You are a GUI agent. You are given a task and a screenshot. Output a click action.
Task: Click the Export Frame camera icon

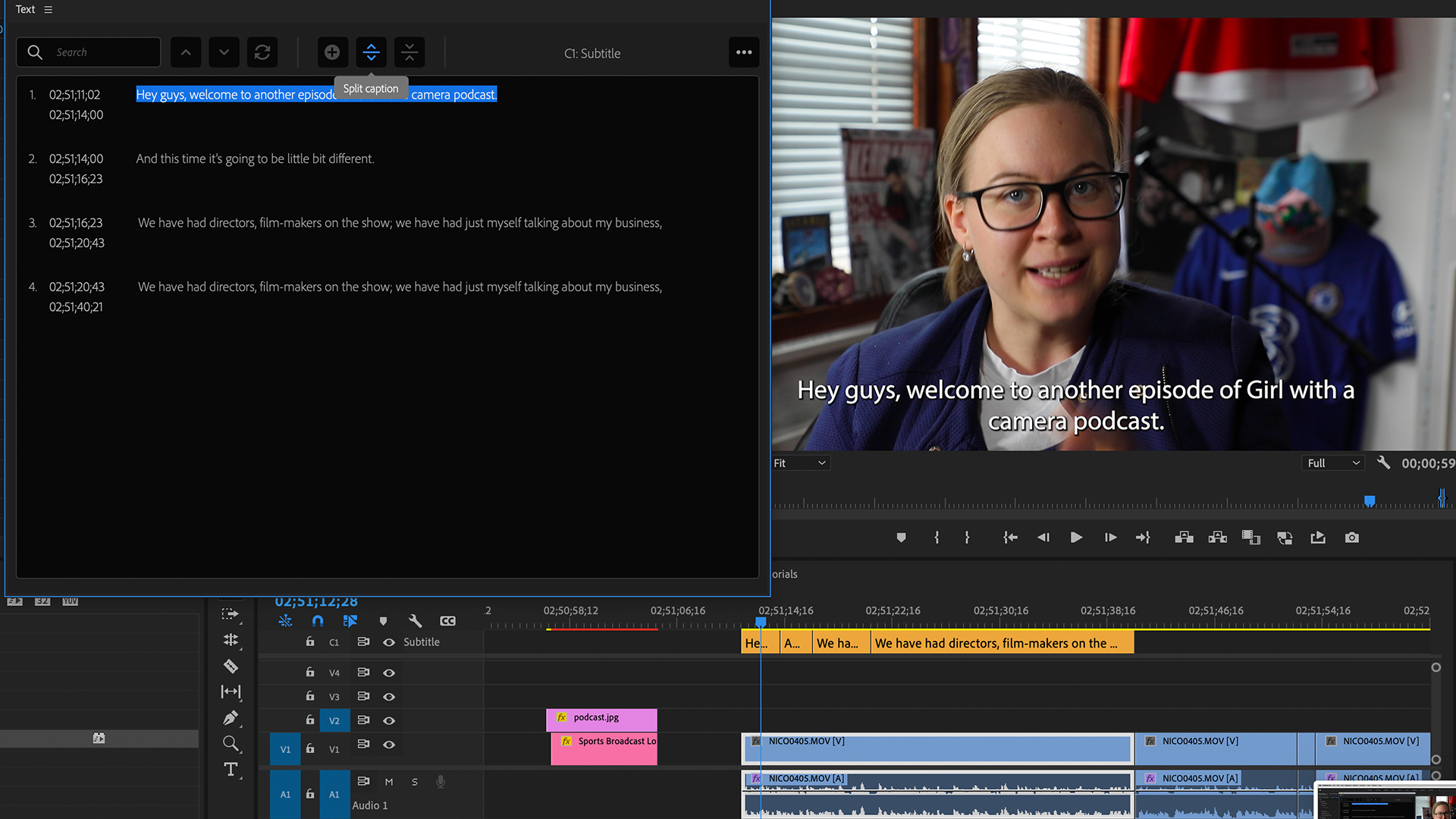click(1351, 538)
